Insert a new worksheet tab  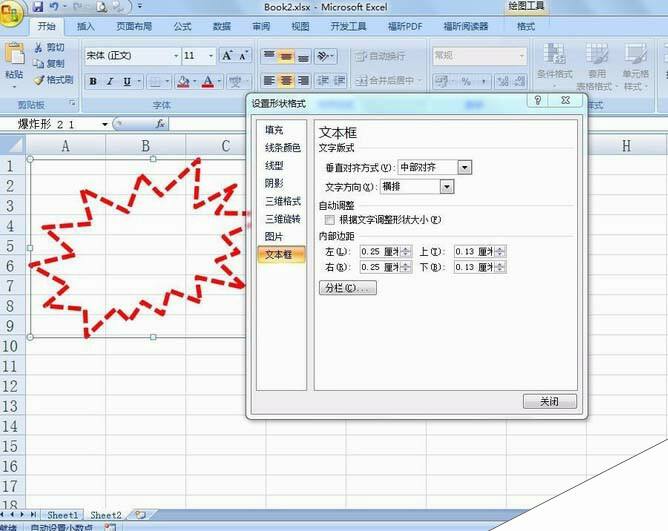coord(141,515)
